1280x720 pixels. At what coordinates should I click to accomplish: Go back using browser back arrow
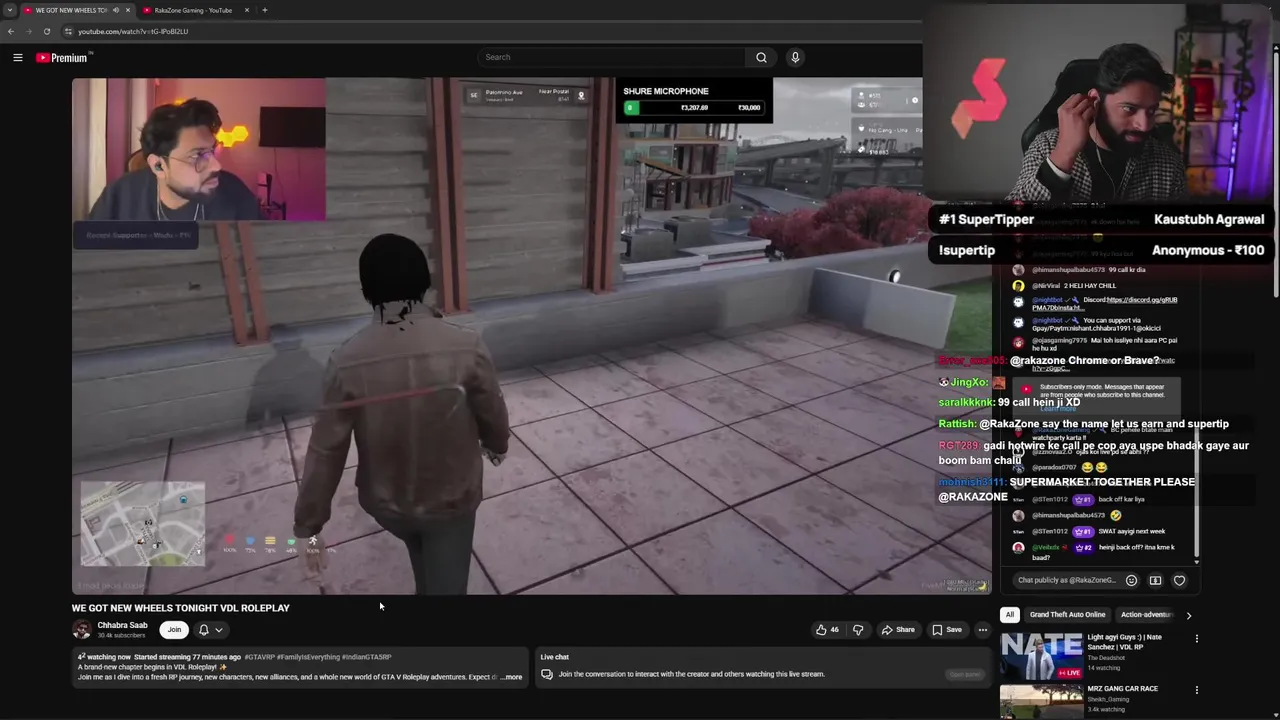[11, 31]
